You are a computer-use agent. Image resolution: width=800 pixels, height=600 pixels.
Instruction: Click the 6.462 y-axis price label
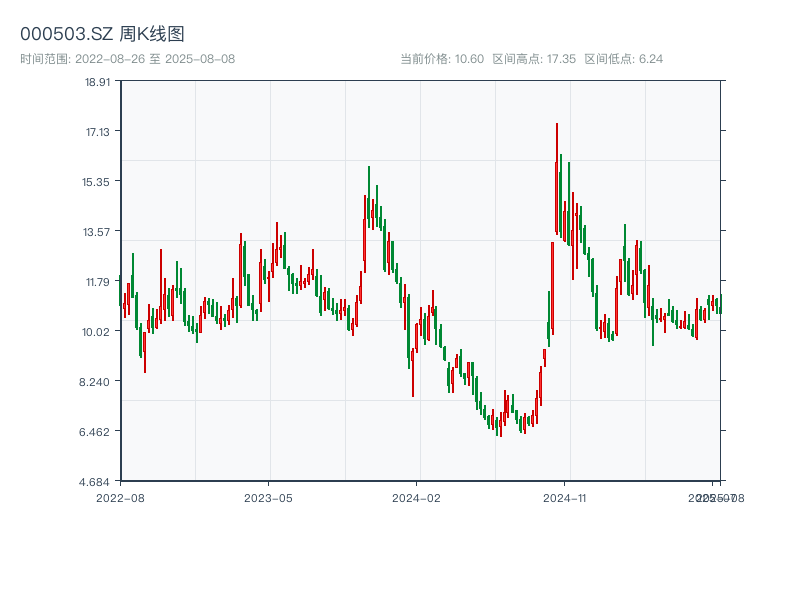[98, 432]
